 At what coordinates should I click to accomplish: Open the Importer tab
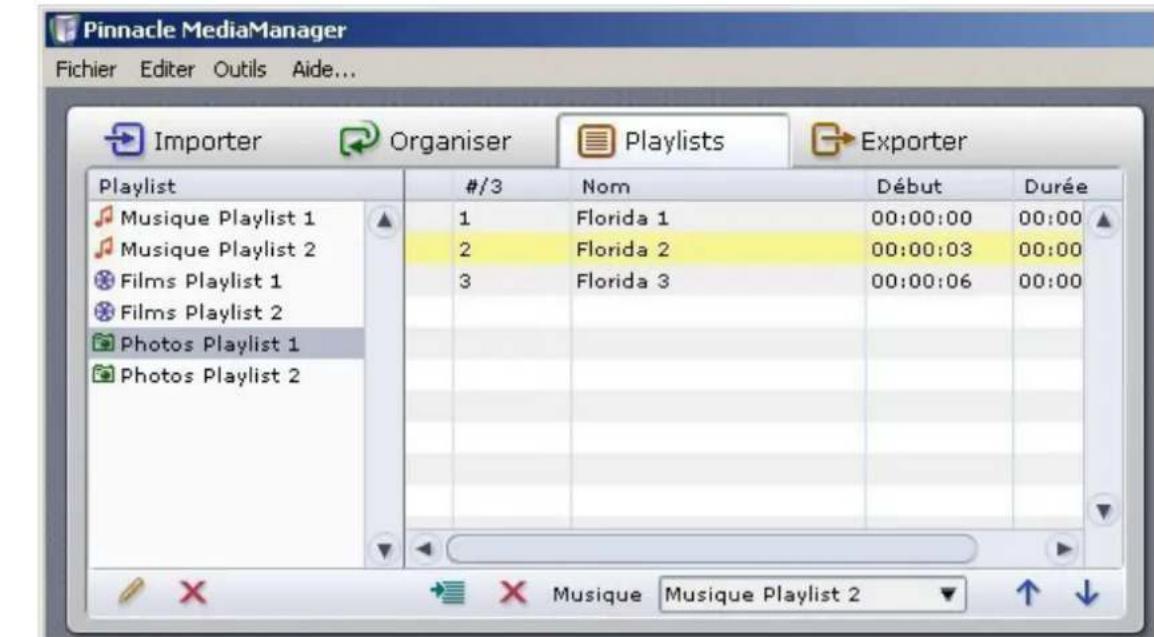coord(183,140)
